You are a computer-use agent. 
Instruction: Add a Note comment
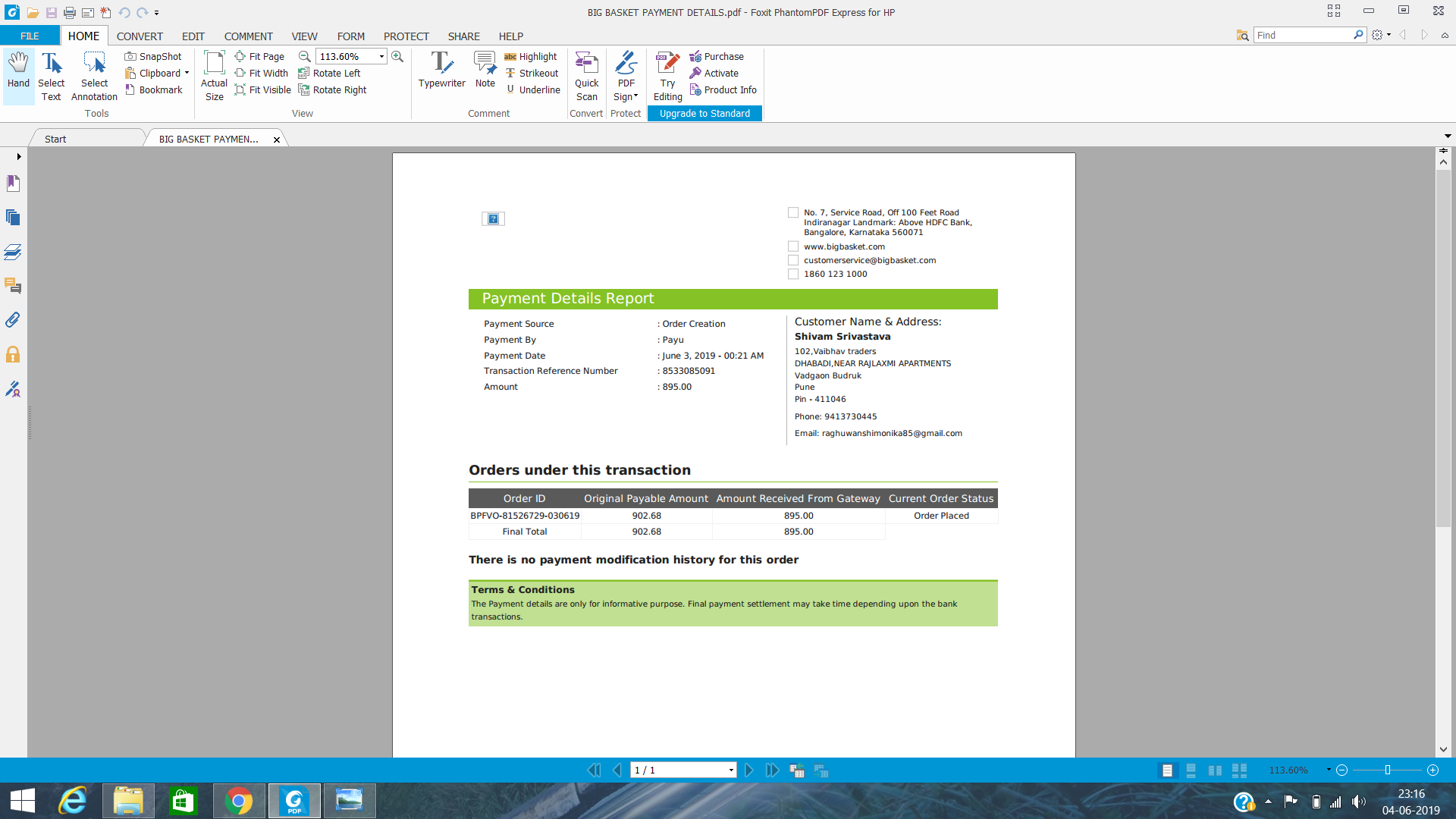click(x=485, y=70)
